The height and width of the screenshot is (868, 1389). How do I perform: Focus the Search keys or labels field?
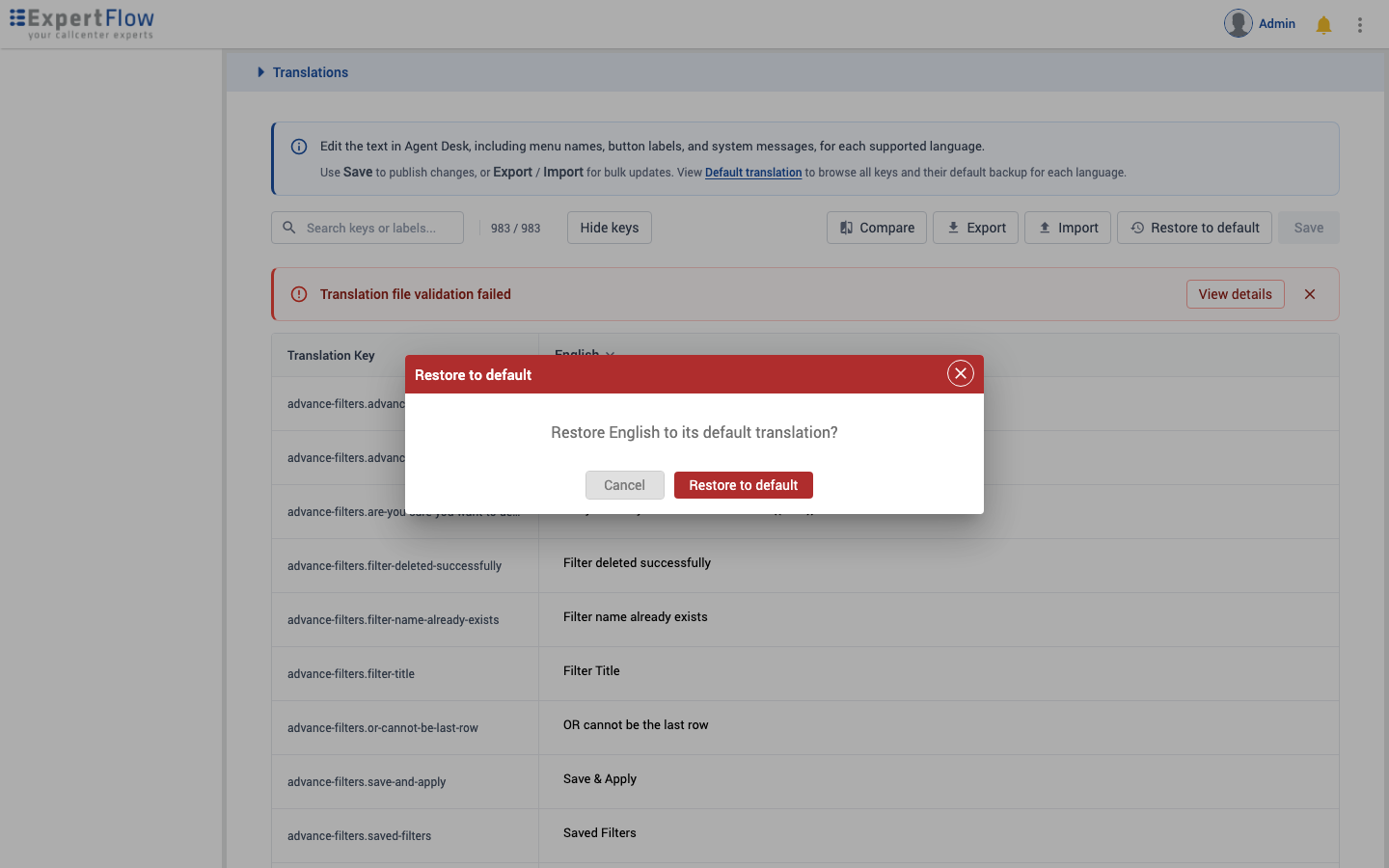click(368, 228)
